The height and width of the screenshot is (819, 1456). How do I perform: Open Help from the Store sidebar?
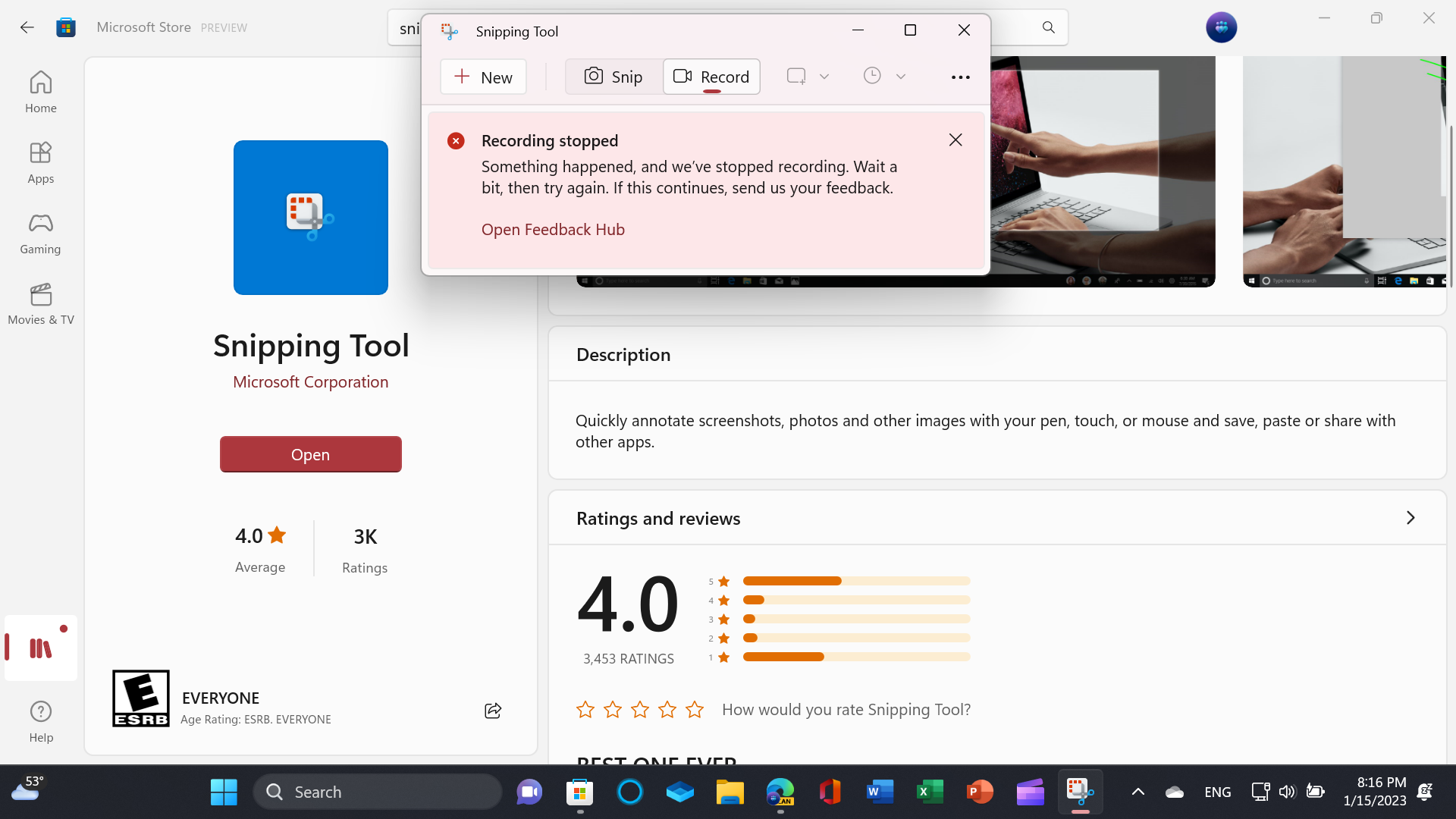(x=40, y=720)
